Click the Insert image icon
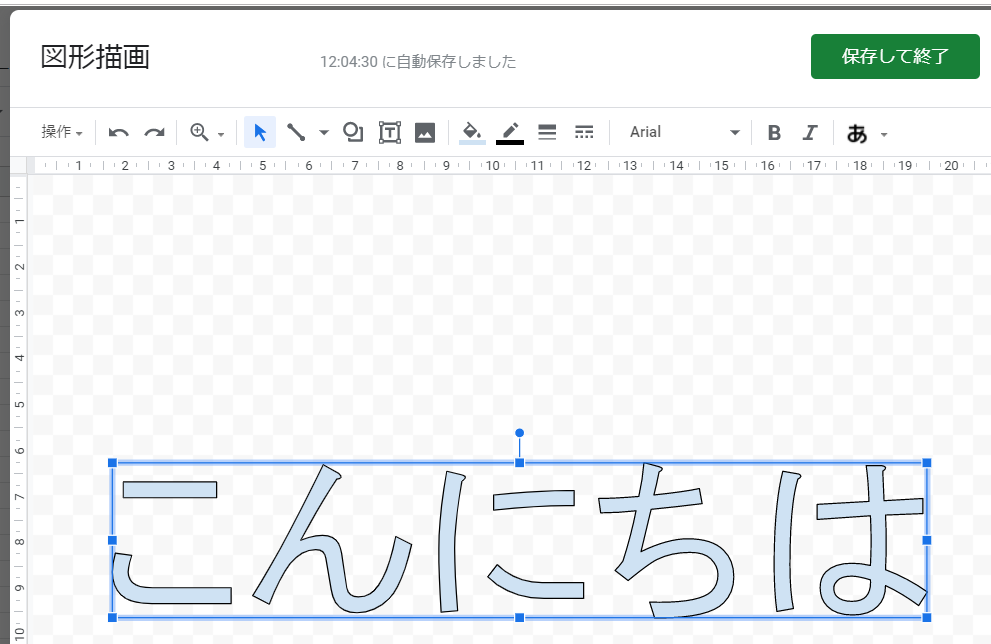The image size is (991, 644). point(425,133)
